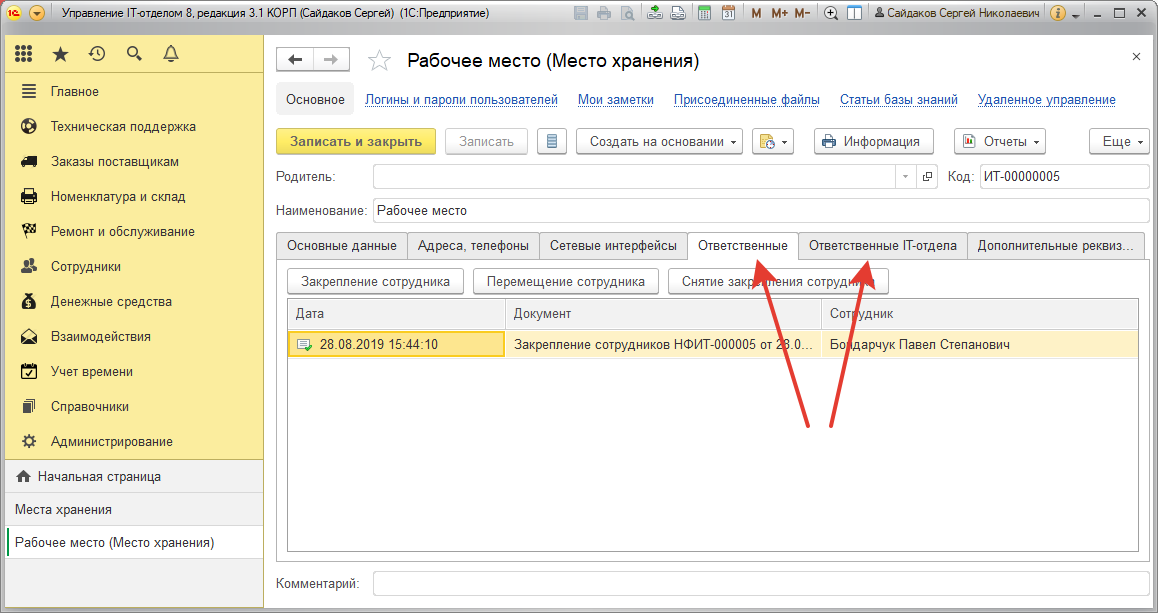Click the document list icon button next to Записать

[552, 141]
